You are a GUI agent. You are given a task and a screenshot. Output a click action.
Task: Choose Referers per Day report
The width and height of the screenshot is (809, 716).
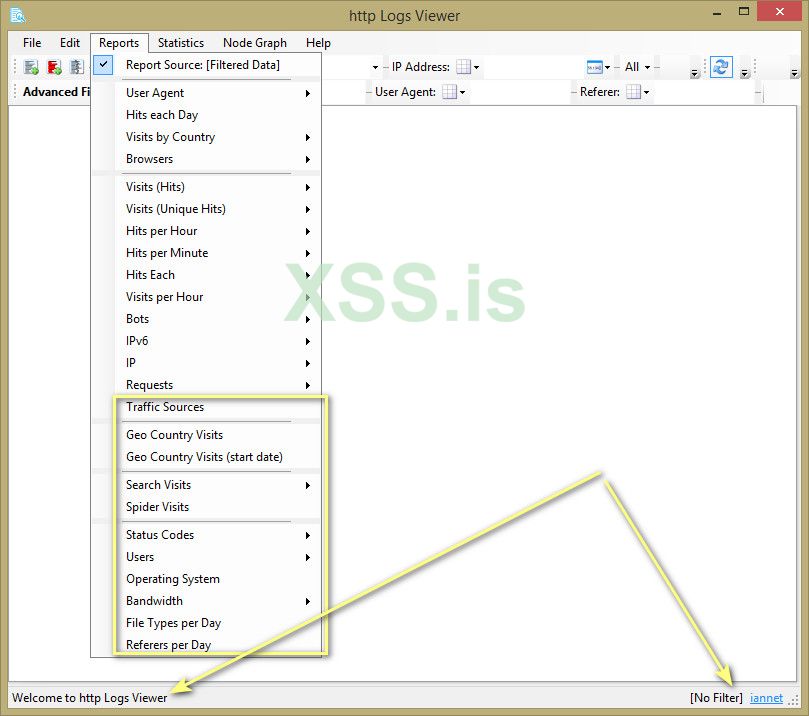click(206, 645)
